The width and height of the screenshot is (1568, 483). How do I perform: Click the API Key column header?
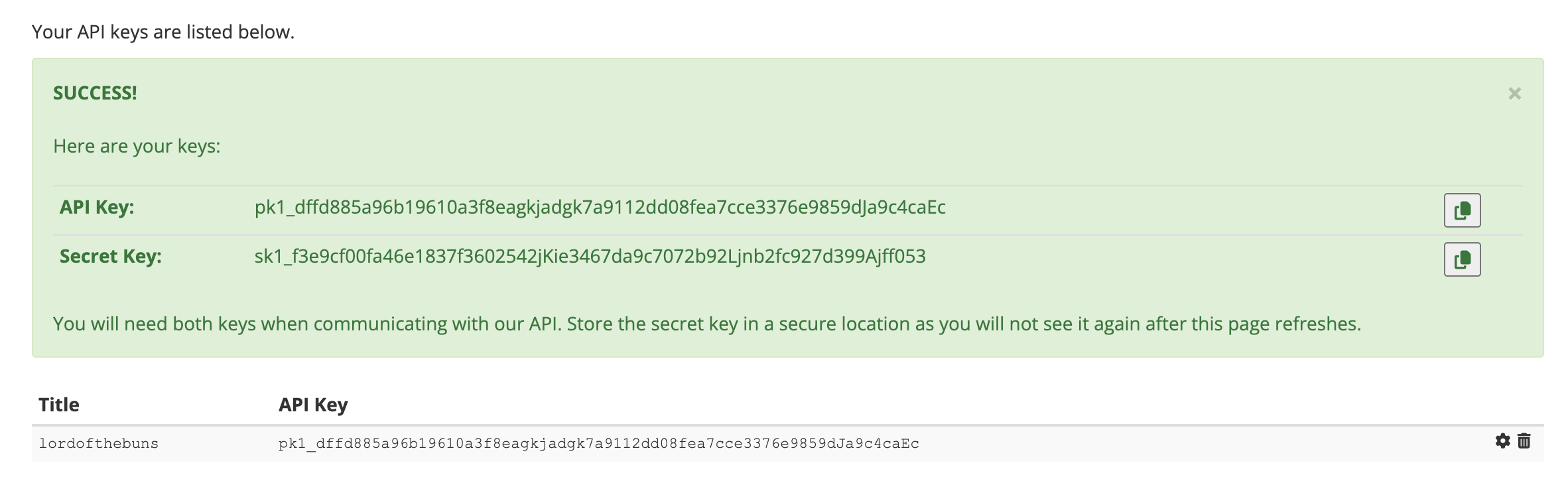tap(312, 403)
